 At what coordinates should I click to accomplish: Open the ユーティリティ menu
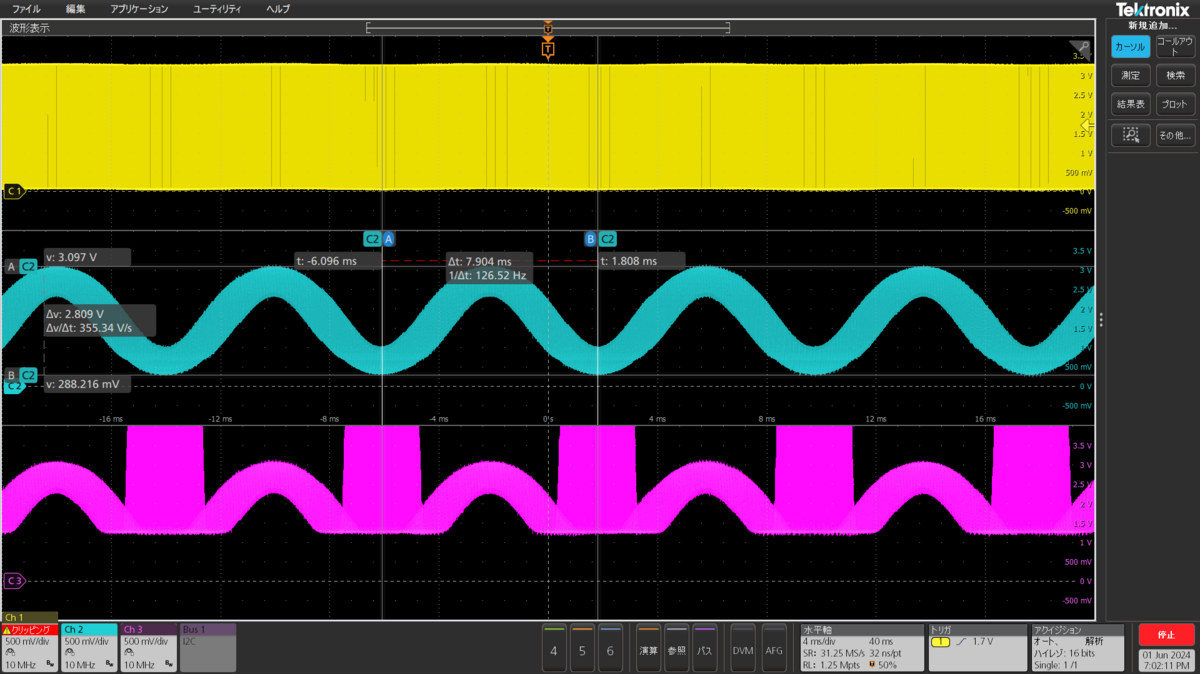click(217, 8)
